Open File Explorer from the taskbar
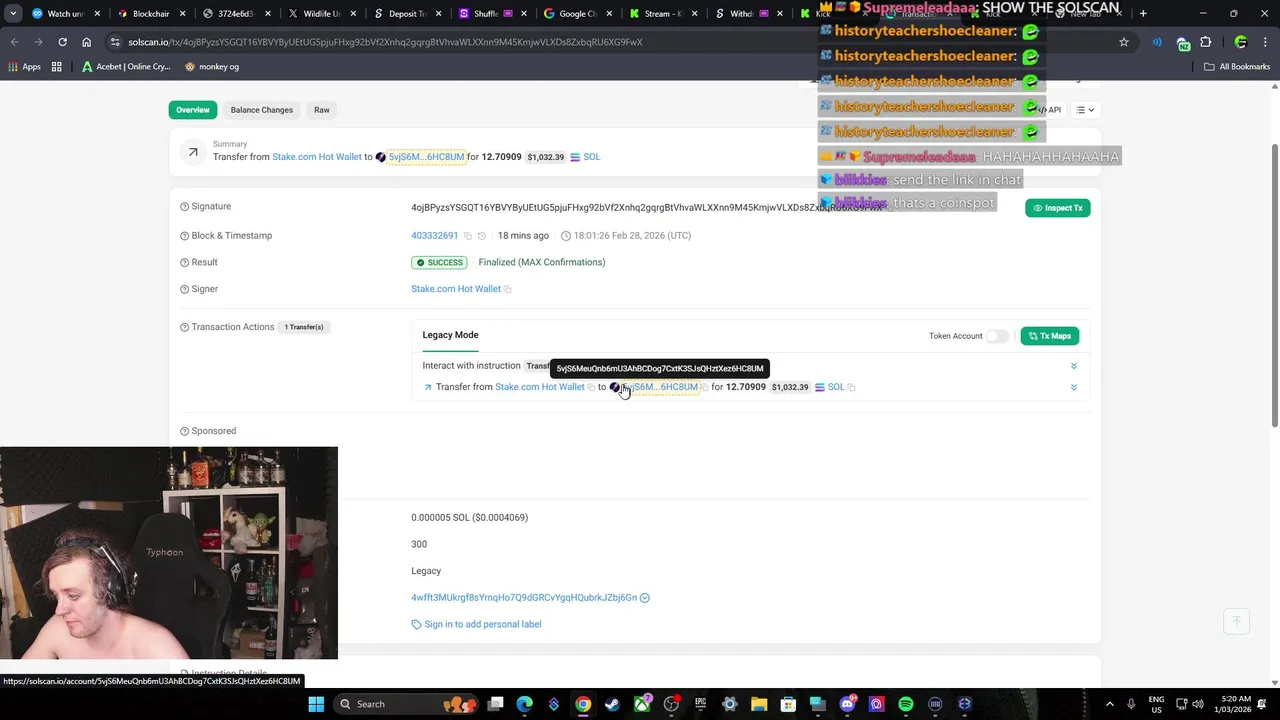The image size is (1280, 720). point(759,704)
